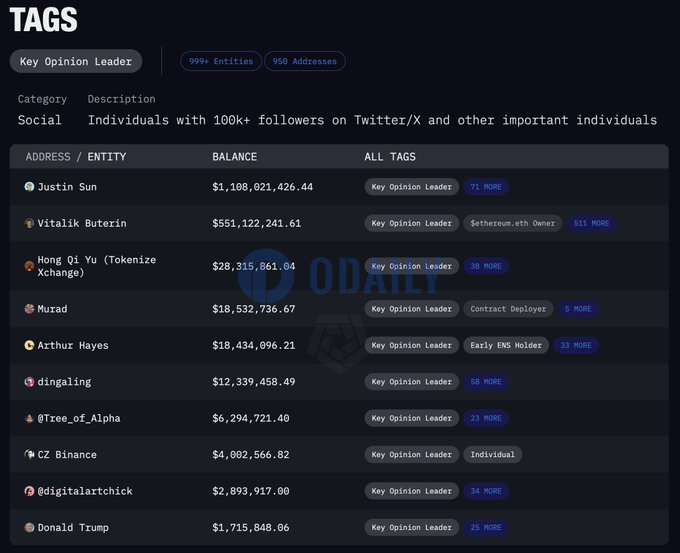Switch table to ENTITY view
Viewport: 680px width, 553px height.
click(107, 157)
